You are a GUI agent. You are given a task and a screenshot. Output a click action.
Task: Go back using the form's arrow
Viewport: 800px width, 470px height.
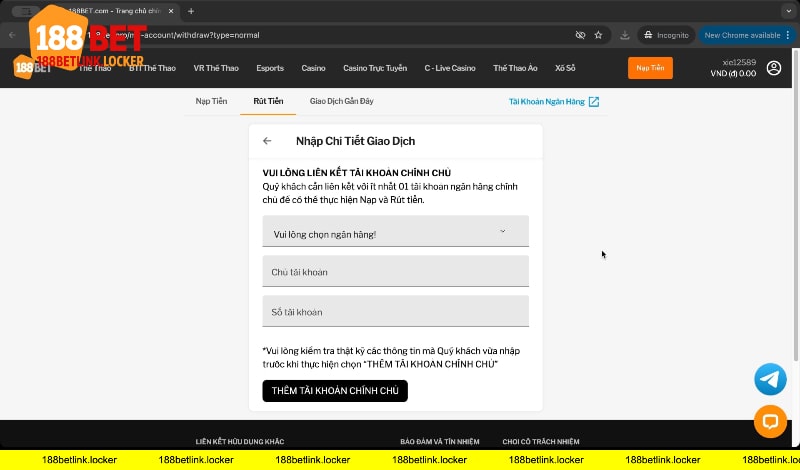tap(267, 141)
